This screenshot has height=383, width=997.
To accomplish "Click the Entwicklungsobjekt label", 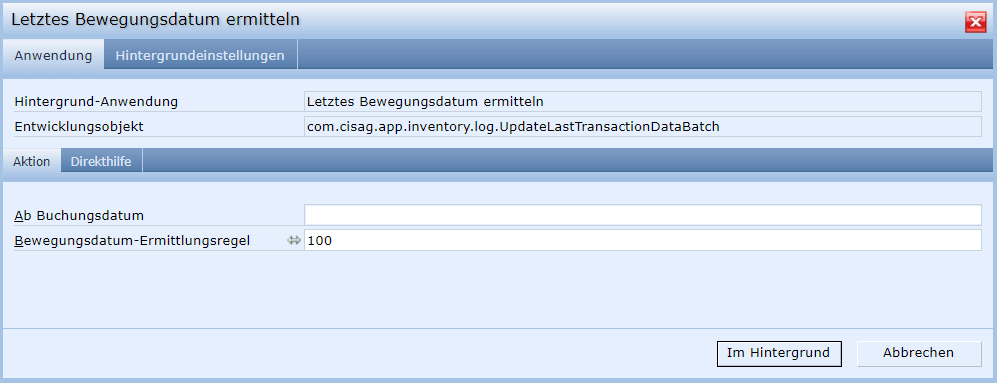I will 79,127.
